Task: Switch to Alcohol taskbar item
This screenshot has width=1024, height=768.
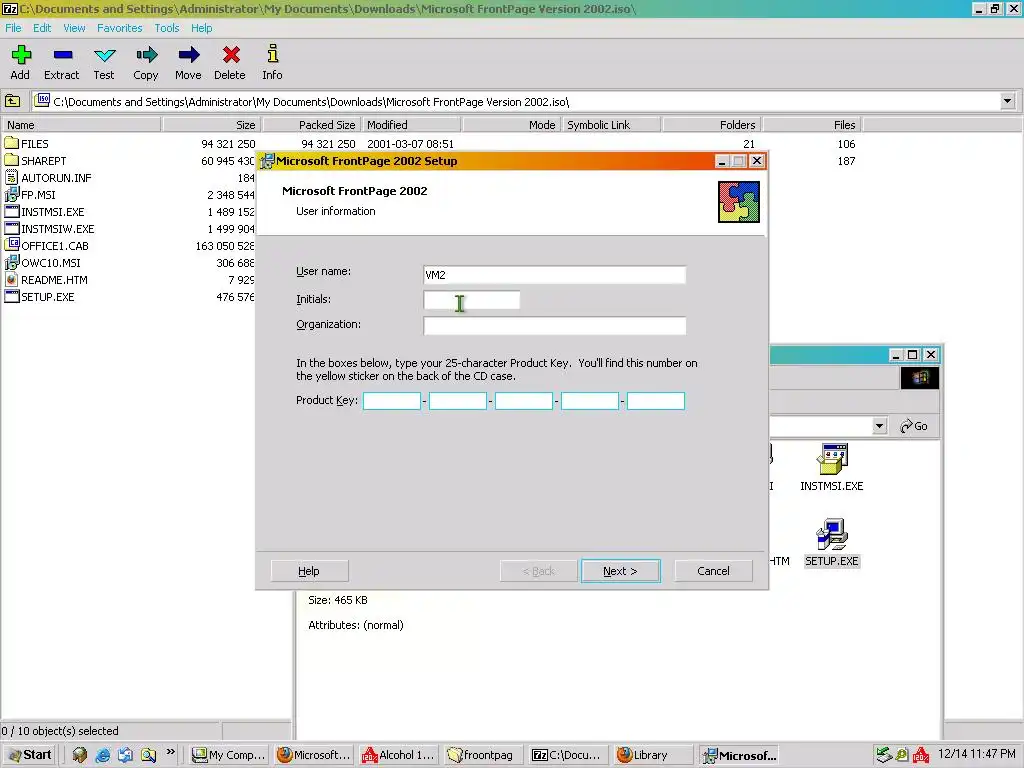Action: pos(398,755)
